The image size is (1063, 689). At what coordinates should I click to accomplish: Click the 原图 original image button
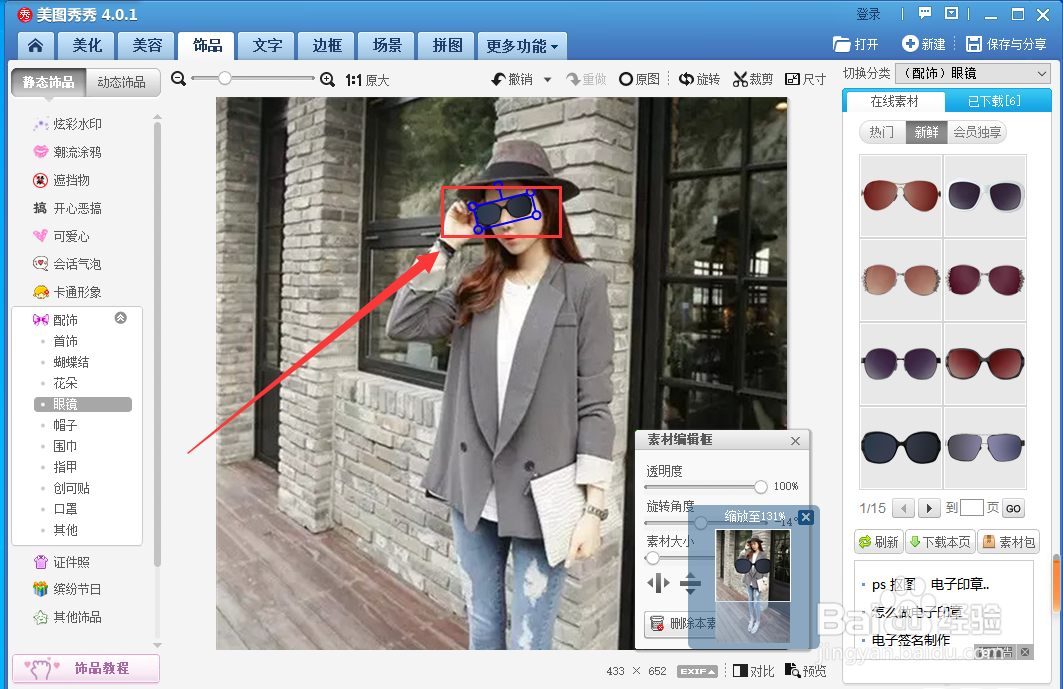coord(639,79)
